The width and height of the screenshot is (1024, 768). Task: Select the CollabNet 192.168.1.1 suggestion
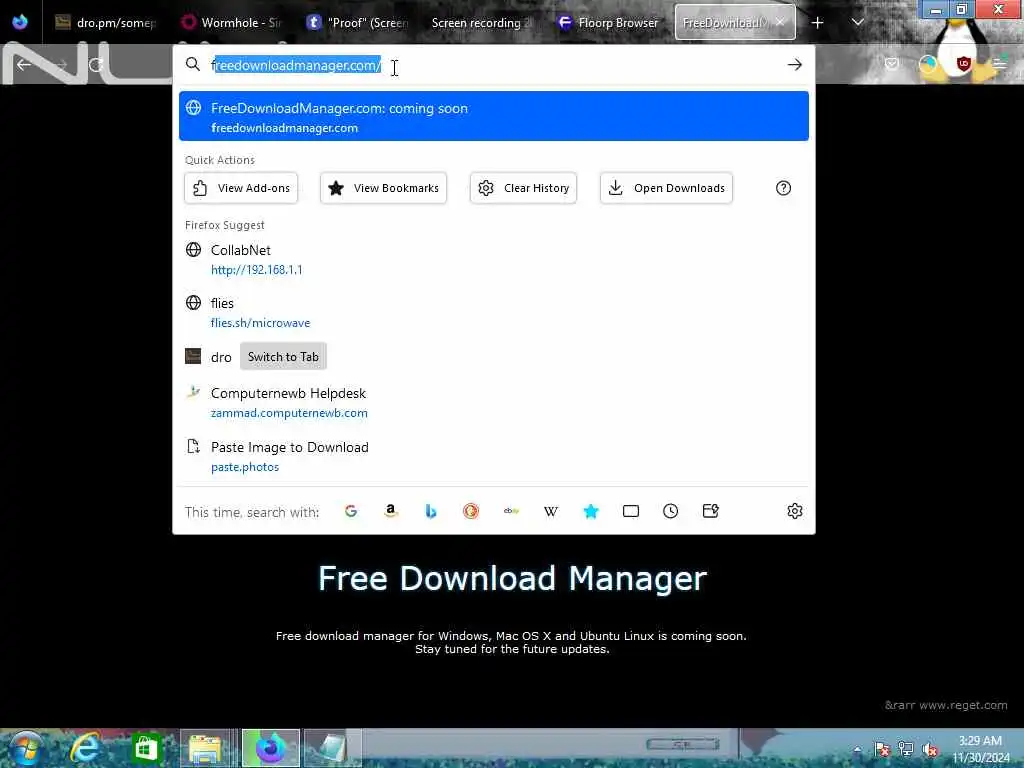494,259
